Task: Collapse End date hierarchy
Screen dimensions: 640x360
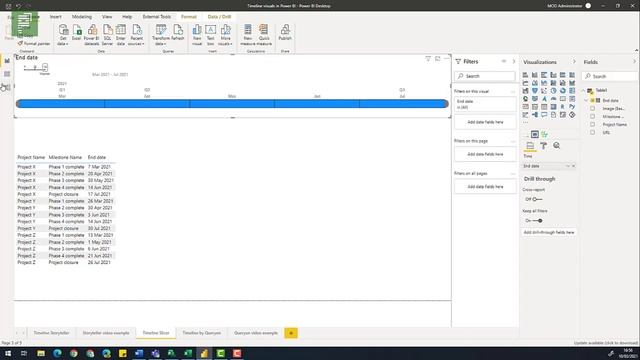Action: [x=587, y=100]
